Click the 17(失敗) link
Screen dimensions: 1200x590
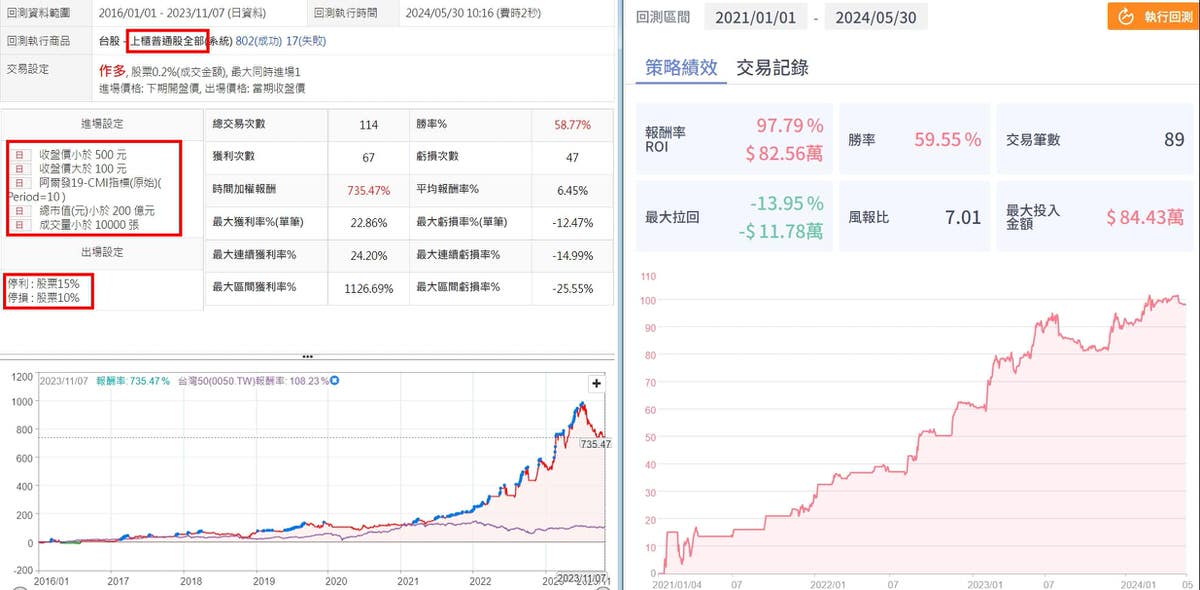(304, 41)
